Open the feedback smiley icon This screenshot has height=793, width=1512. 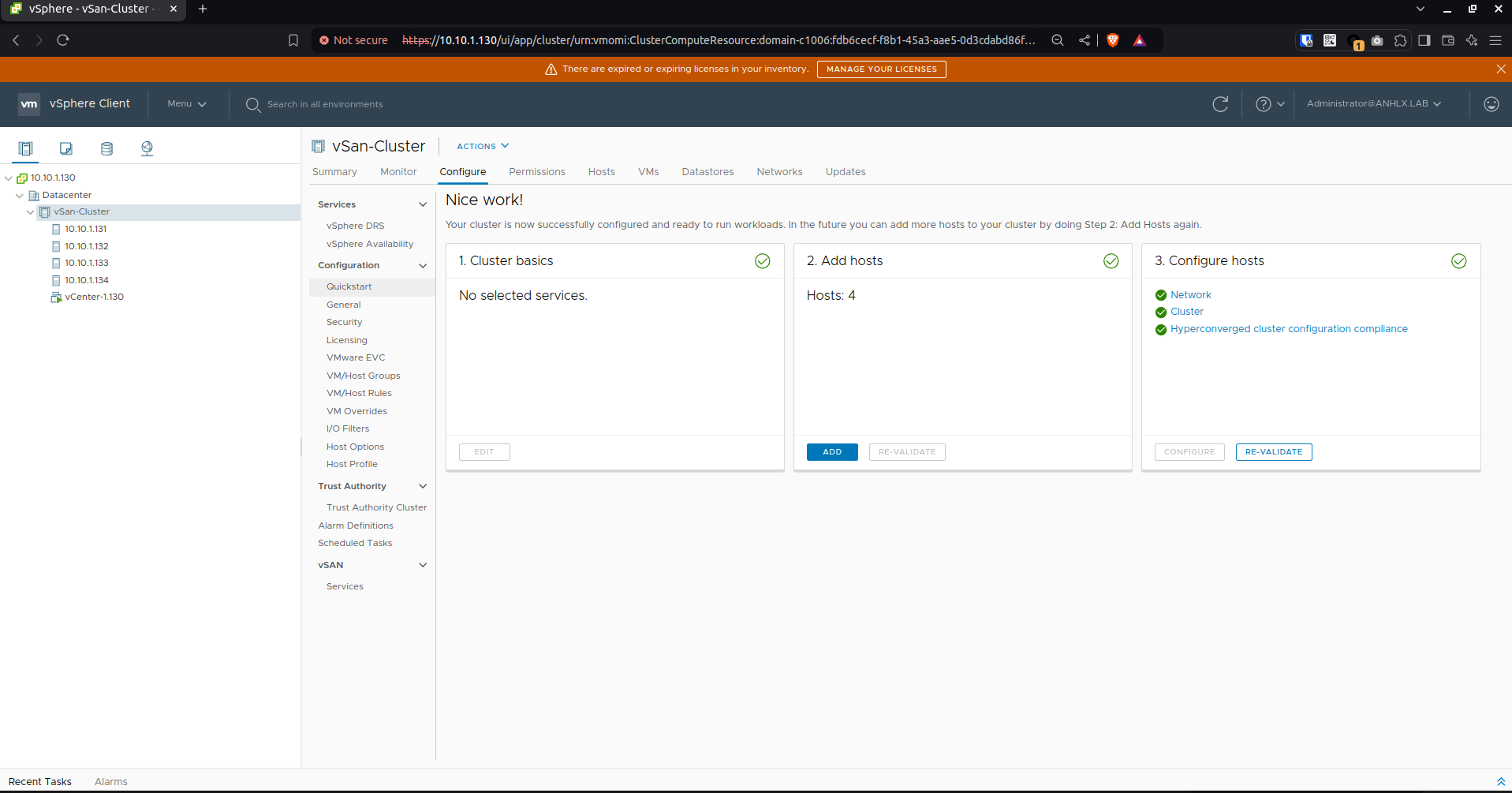point(1491,104)
